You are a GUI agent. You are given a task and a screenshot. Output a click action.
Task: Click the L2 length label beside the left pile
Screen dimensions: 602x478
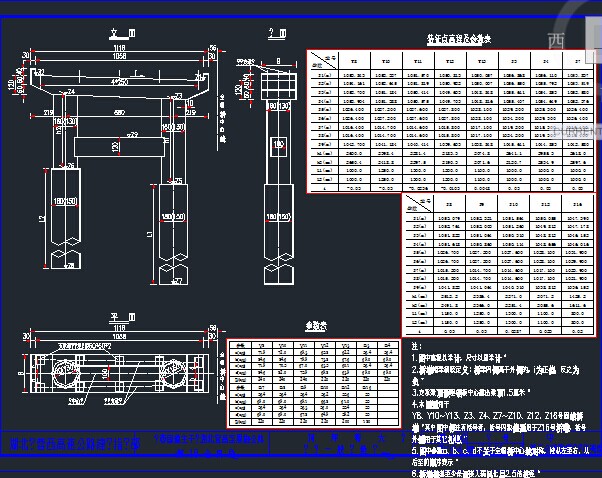pyautogui.click(x=42, y=218)
